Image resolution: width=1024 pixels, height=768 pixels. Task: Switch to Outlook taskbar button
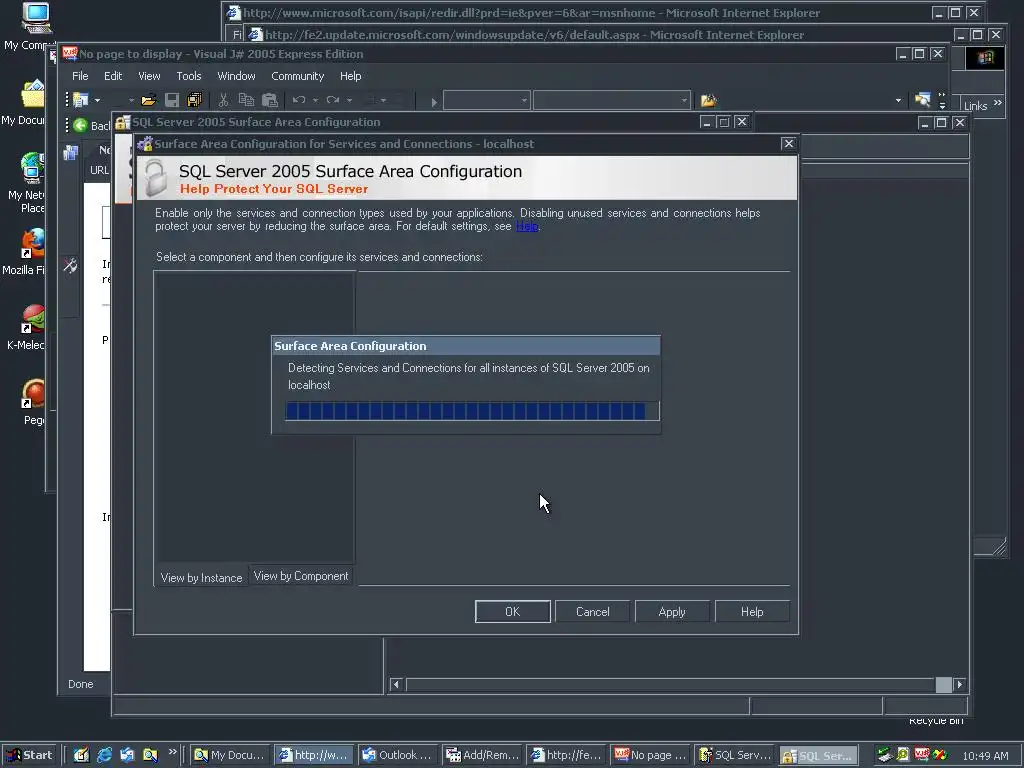click(x=397, y=755)
